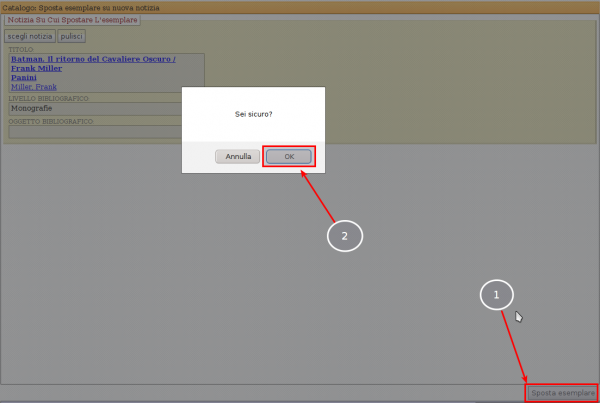The image size is (600, 403).
Task: Click the numbered circle marker 2
Action: (x=345, y=236)
